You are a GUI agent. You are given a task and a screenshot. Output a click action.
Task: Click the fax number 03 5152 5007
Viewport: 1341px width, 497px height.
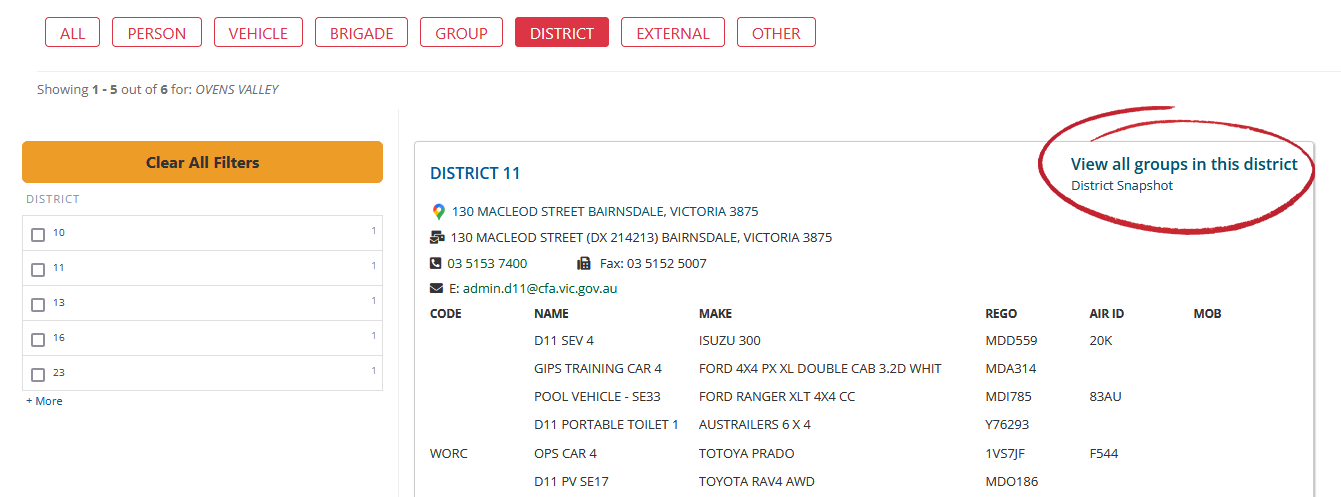tap(666, 264)
